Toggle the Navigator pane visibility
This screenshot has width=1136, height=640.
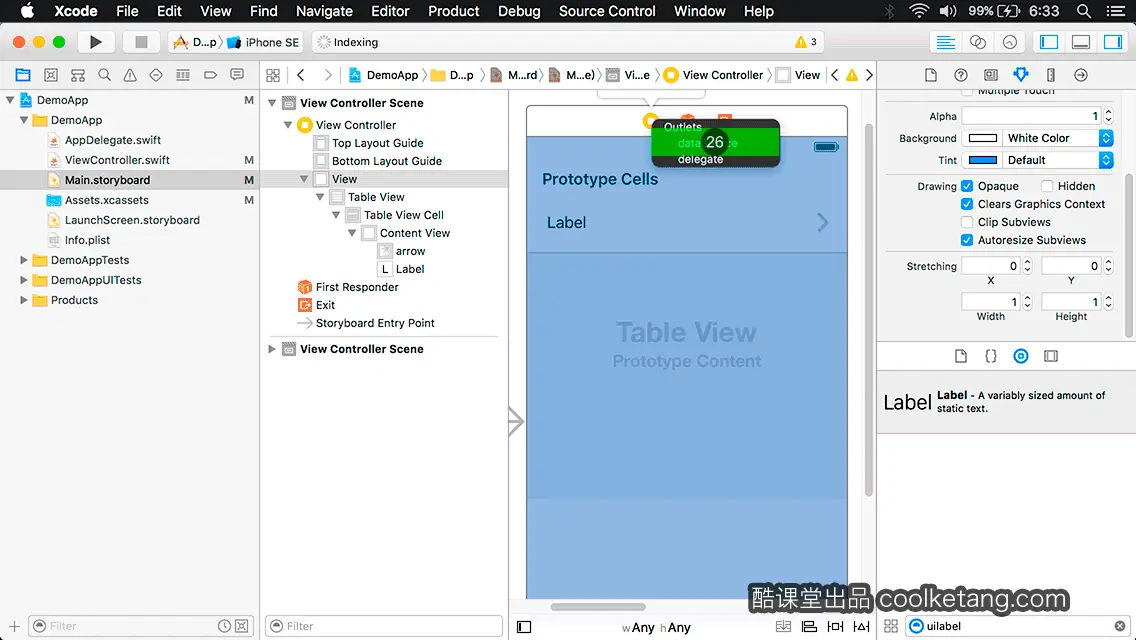click(1048, 42)
